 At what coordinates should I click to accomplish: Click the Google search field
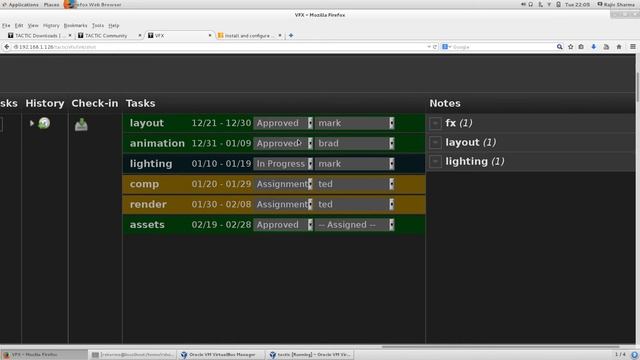[x=502, y=47]
